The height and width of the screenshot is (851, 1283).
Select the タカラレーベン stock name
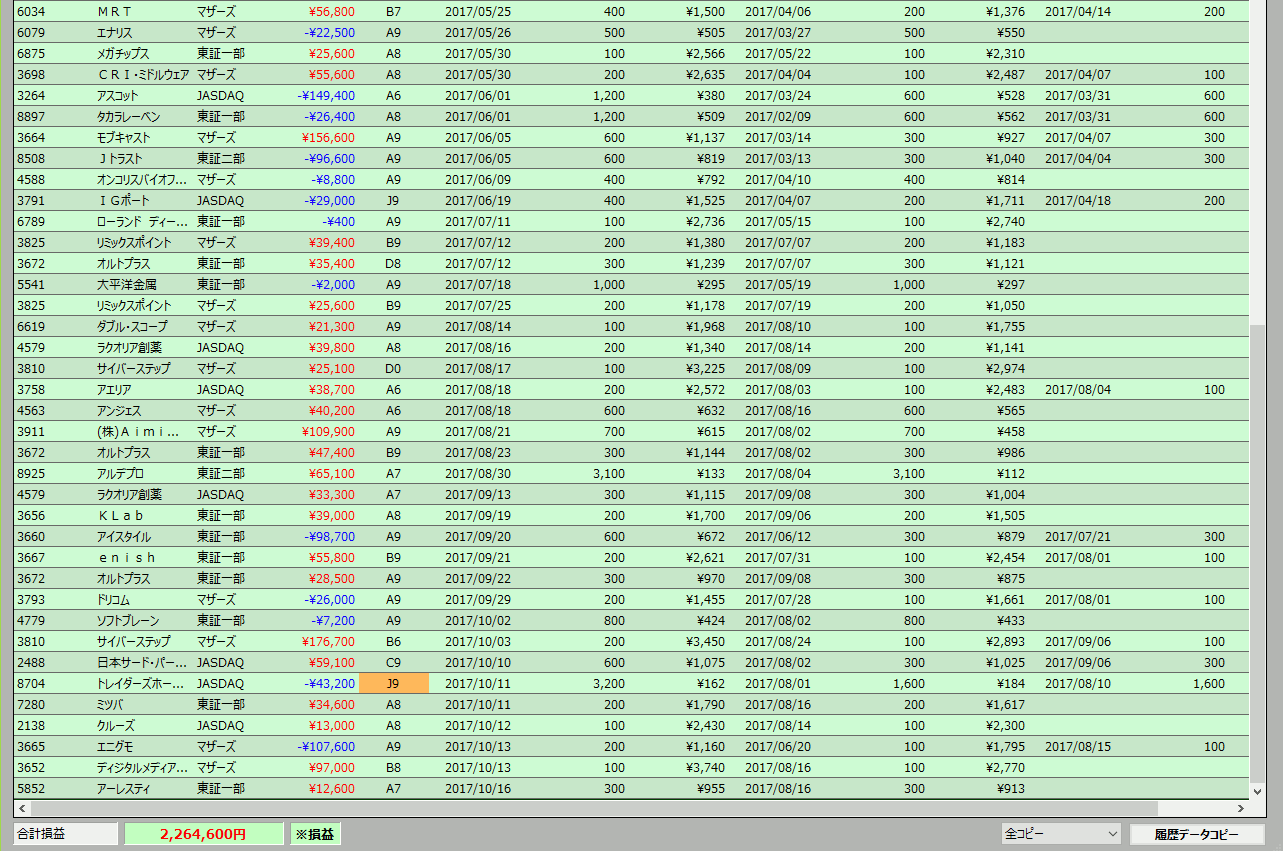click(x=129, y=116)
